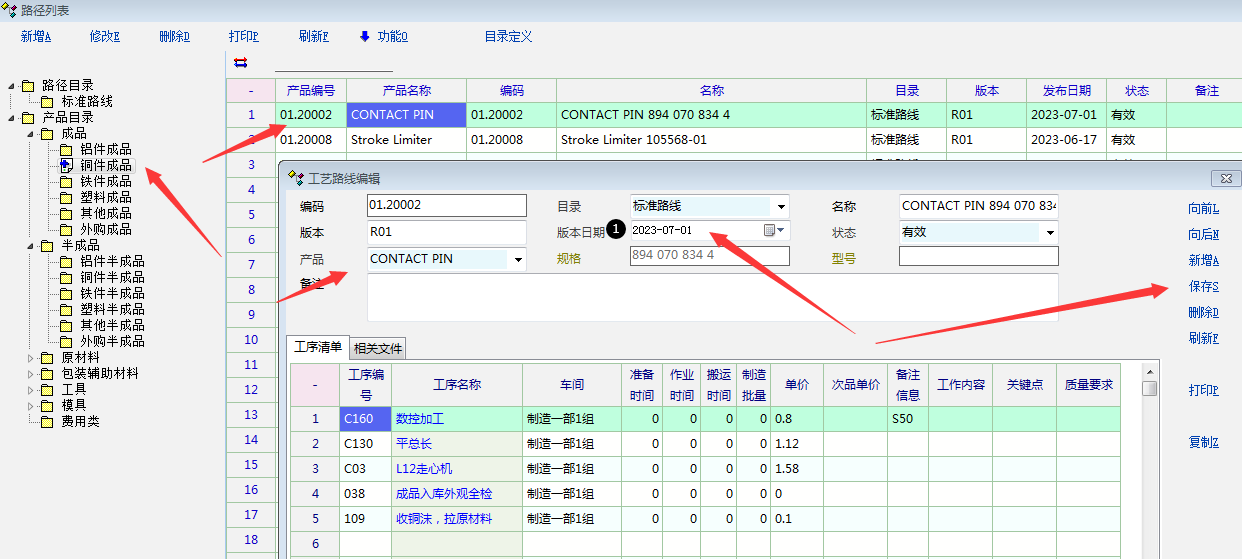
Task: Click the red-blue swap arrows icon
Action: (240, 62)
